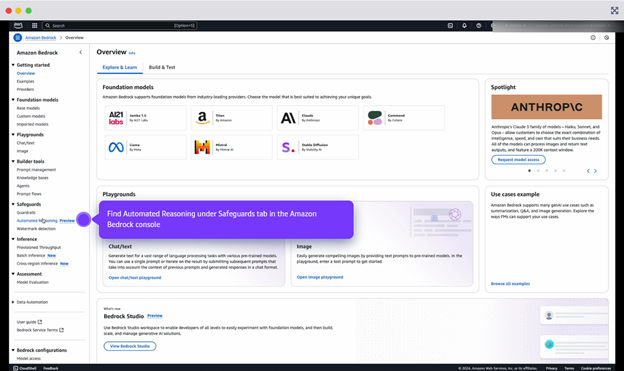
Task: Click the CloudShell icon in the footer
Action: 16,368
